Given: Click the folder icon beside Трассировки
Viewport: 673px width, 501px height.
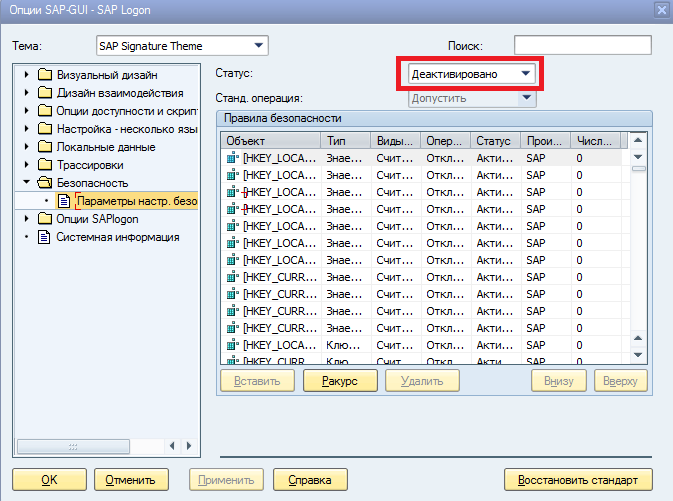Looking at the screenshot, I should 44,165.
